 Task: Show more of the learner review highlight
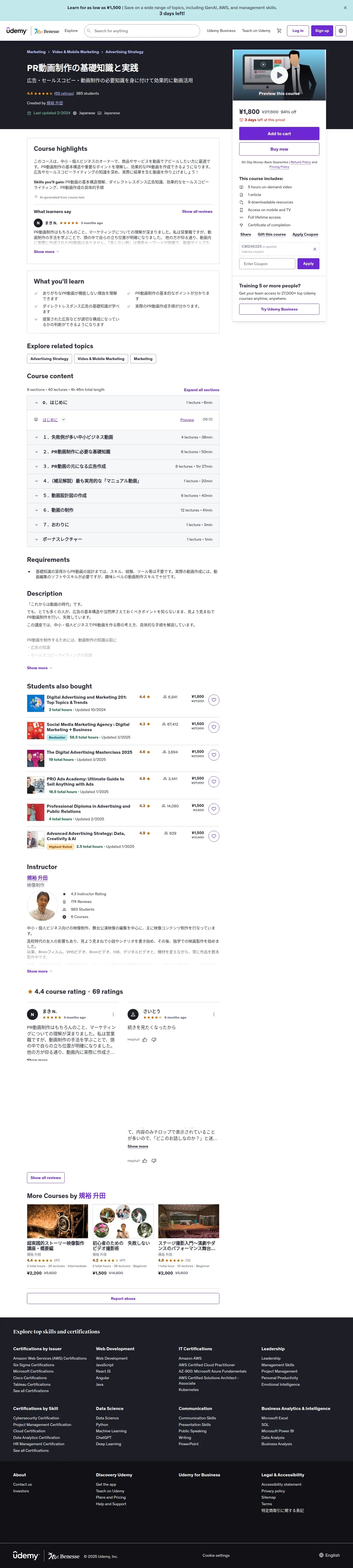pyautogui.click(x=46, y=251)
